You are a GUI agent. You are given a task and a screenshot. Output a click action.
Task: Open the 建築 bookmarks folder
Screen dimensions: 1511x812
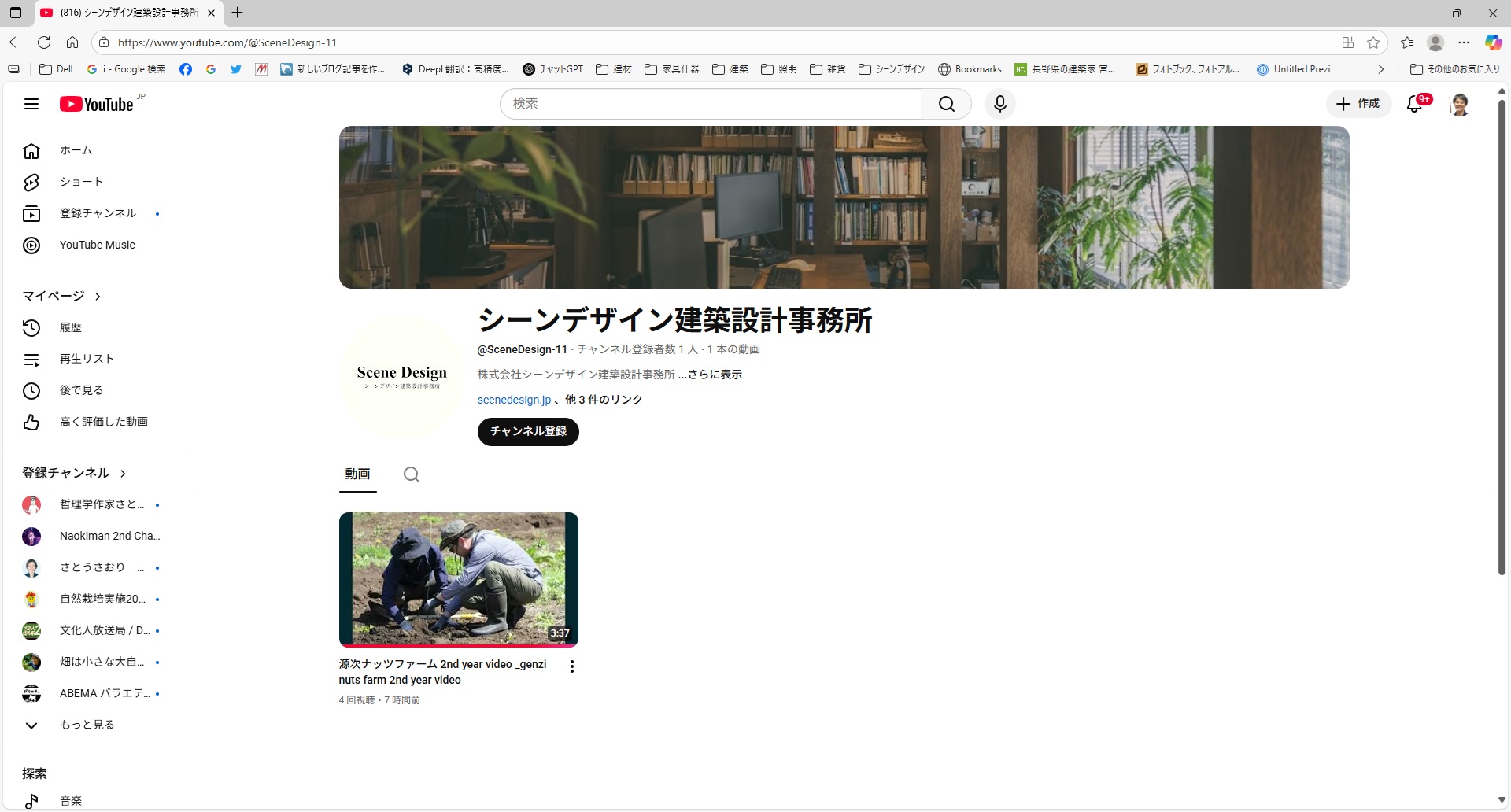tap(730, 69)
